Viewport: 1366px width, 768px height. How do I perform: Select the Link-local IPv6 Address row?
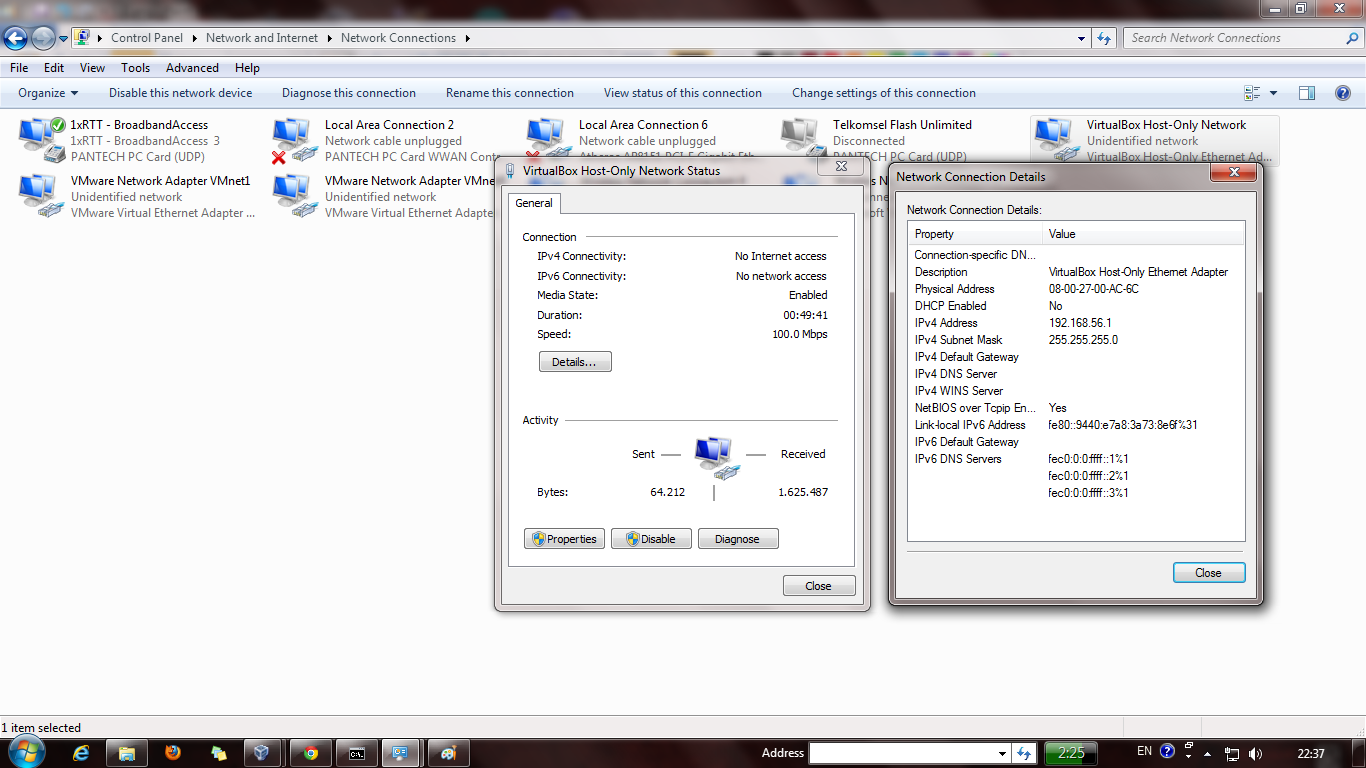pos(1076,425)
